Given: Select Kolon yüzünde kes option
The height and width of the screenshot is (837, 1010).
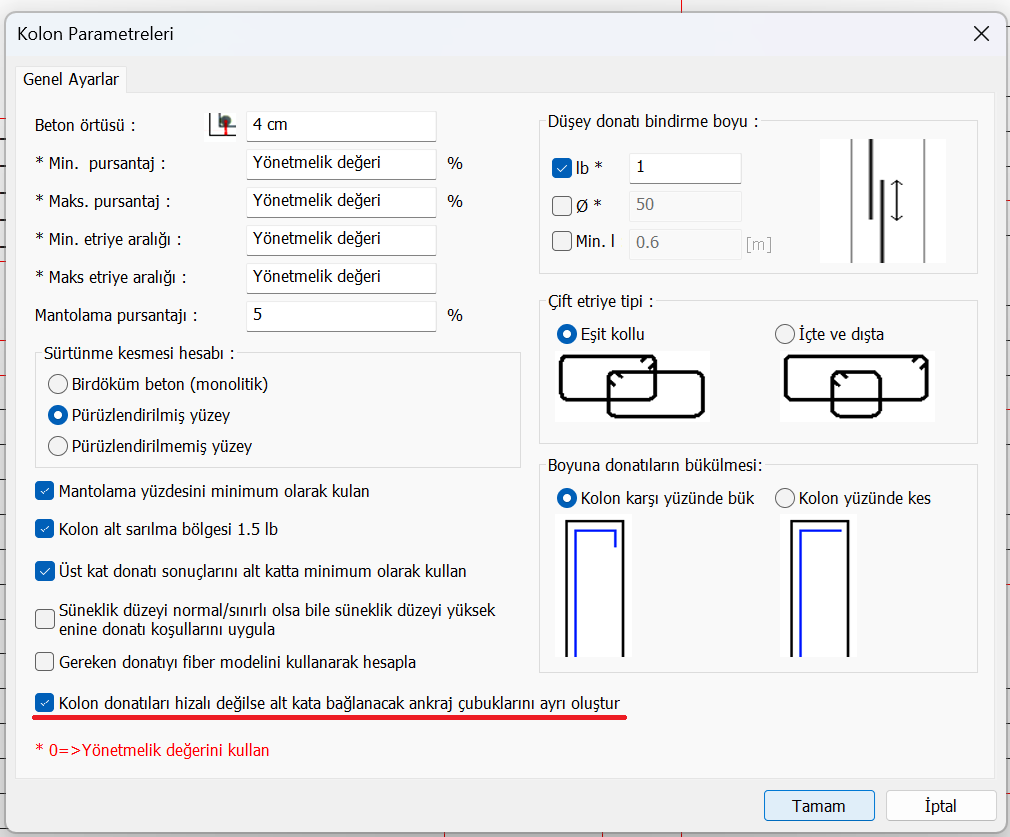Looking at the screenshot, I should 785,497.
